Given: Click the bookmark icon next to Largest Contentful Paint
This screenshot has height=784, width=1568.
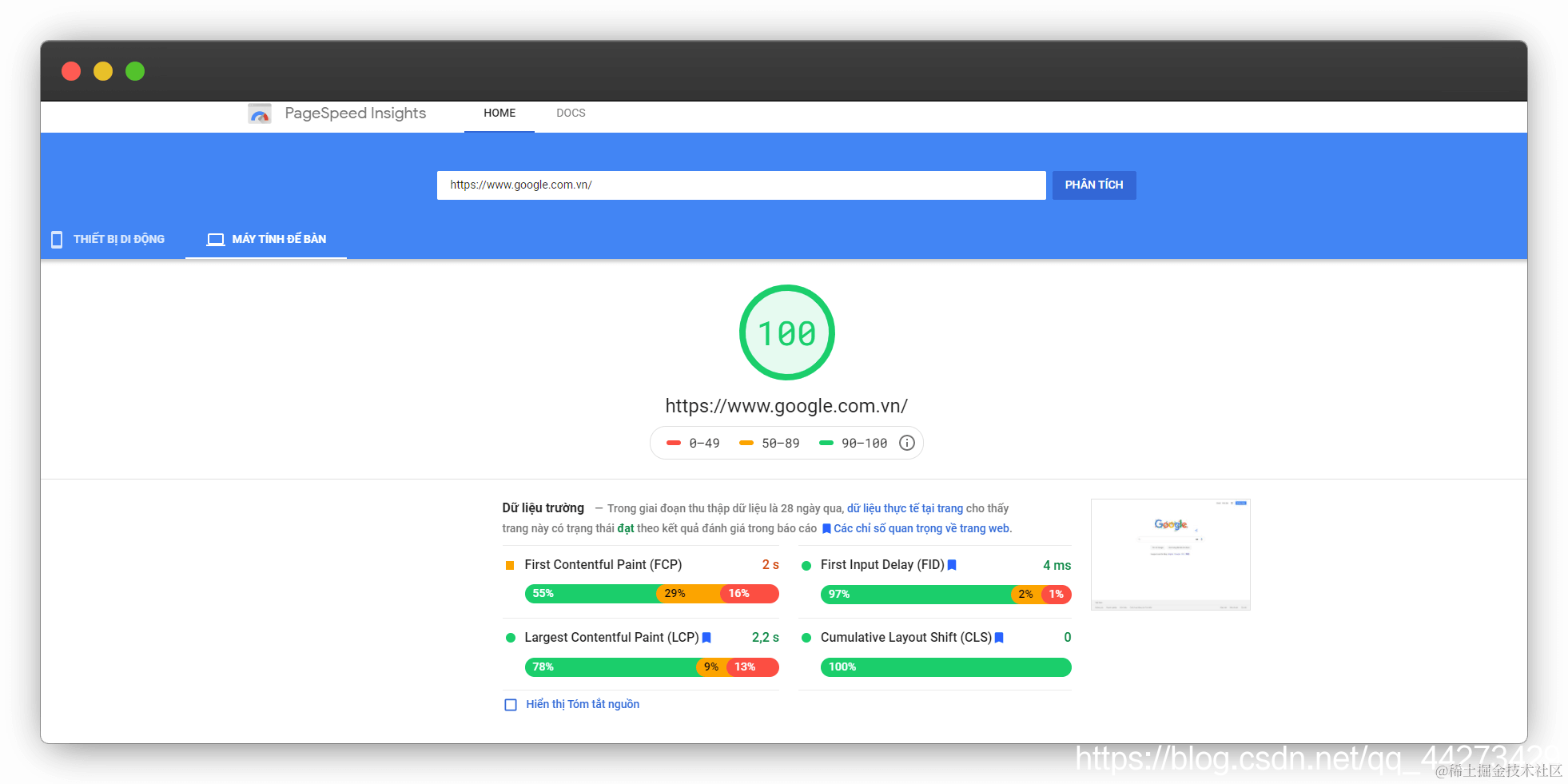Looking at the screenshot, I should (706, 638).
